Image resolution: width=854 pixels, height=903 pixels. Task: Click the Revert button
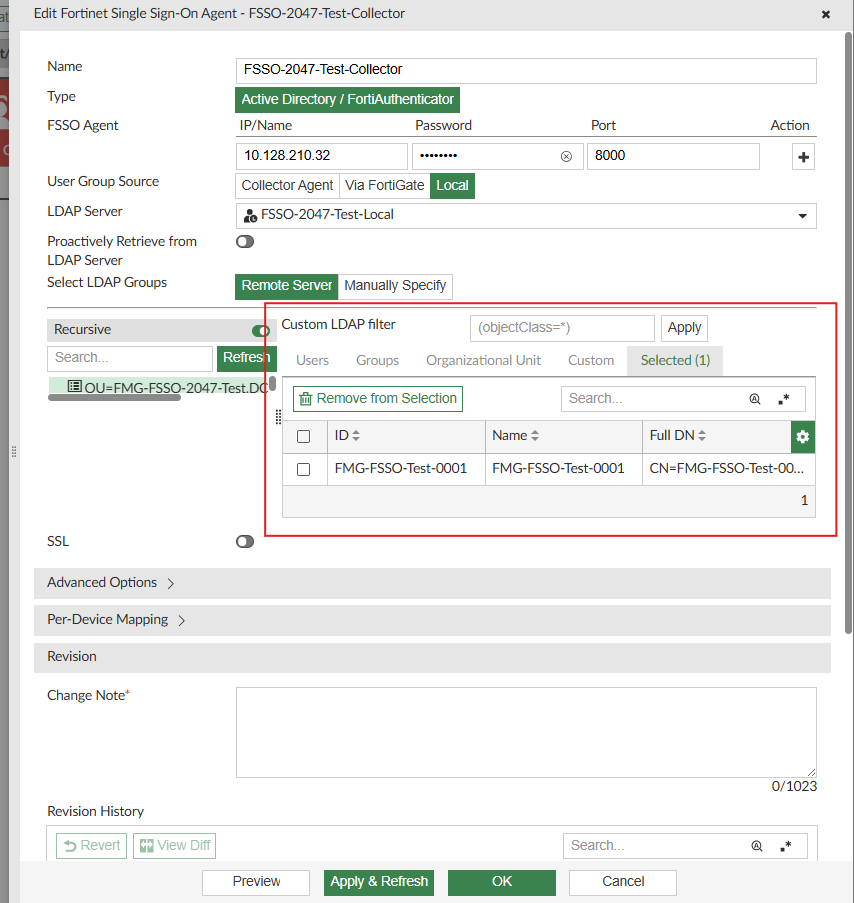(92, 845)
